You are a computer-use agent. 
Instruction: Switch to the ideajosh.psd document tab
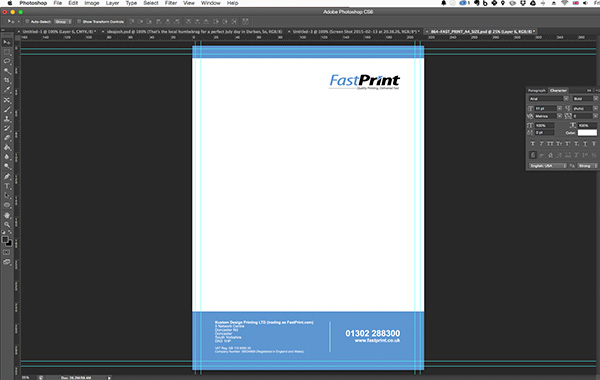coord(194,31)
